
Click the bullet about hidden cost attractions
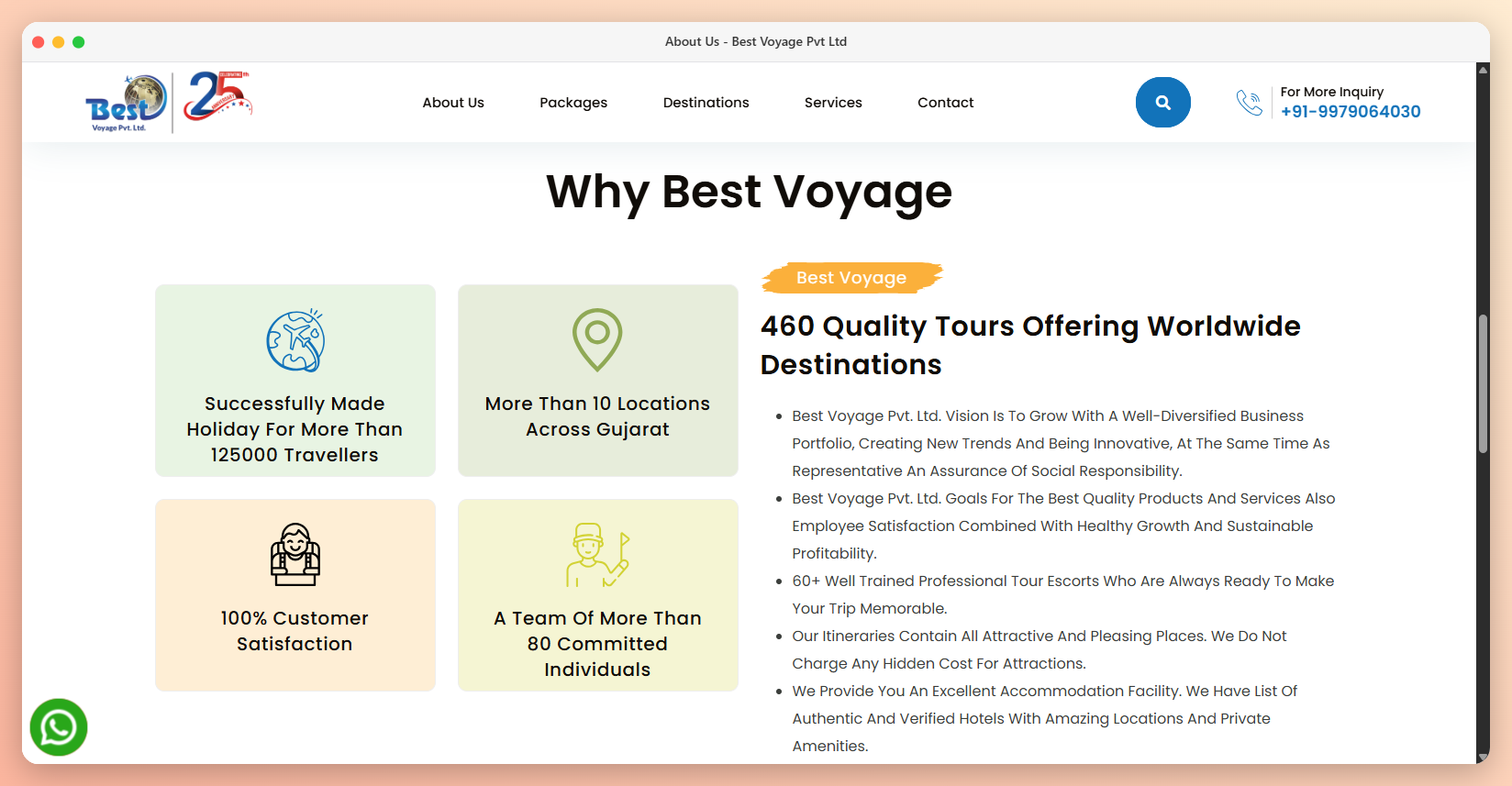(x=1039, y=650)
